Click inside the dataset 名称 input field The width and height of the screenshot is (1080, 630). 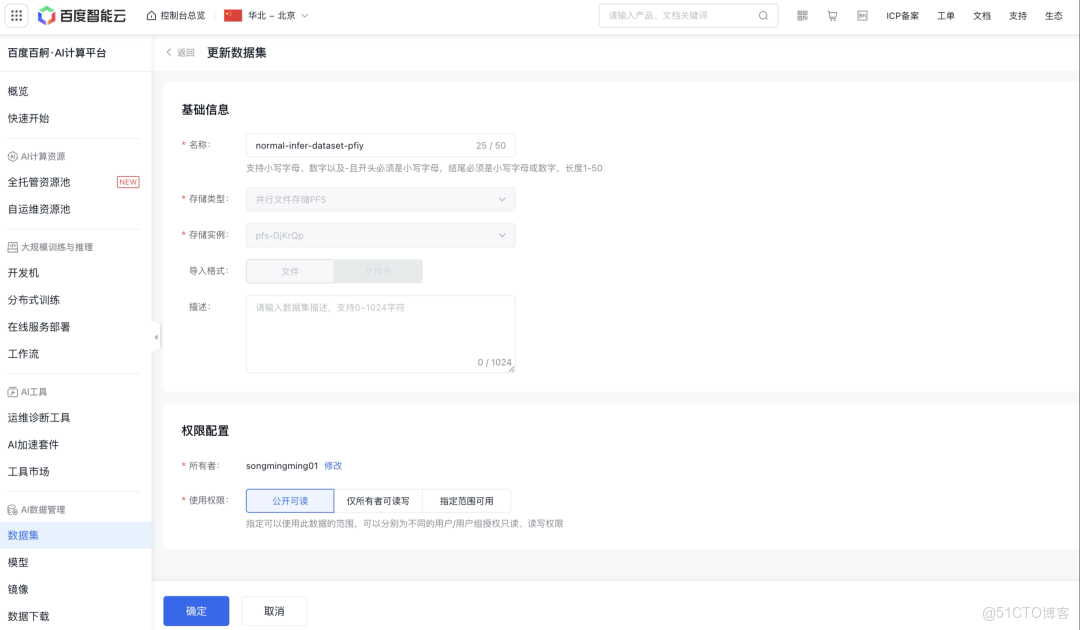[370, 144]
